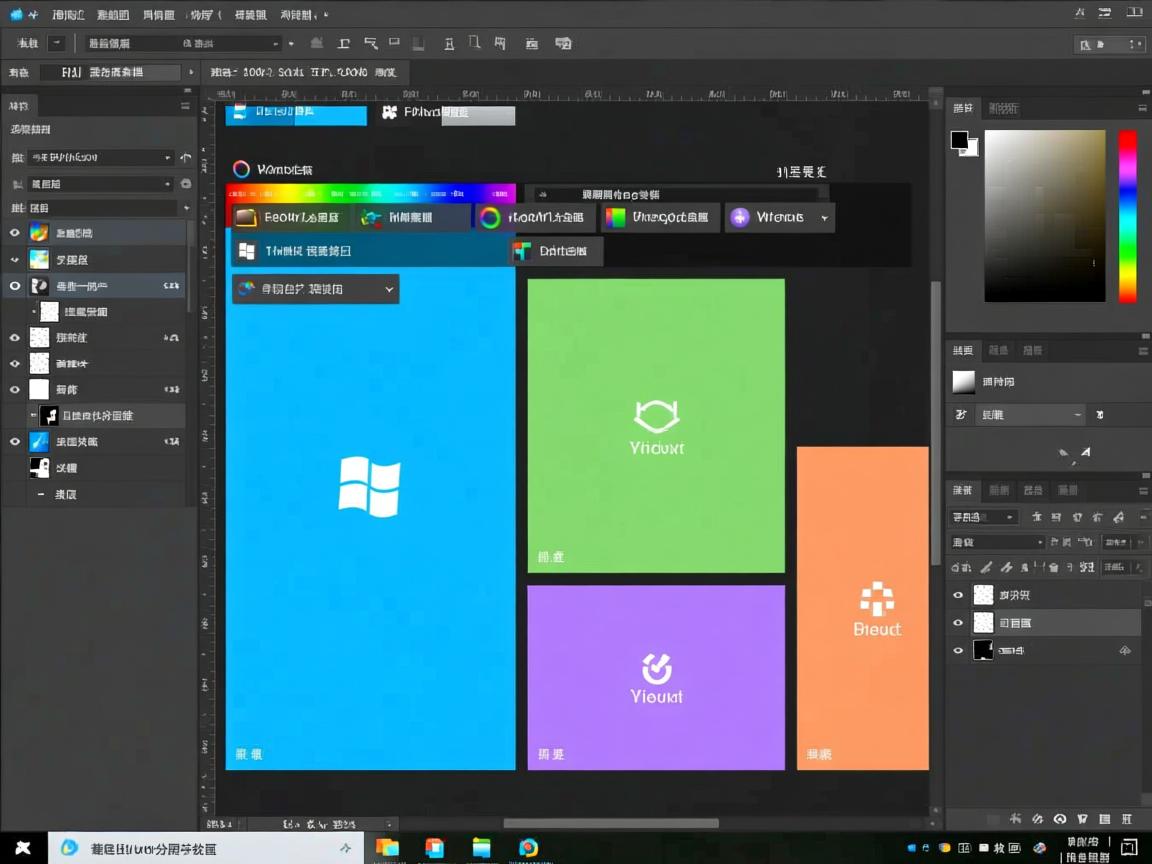The width and height of the screenshot is (1152, 864).
Task: Toggle eye icon of the first right-panel layer
Action: [958, 595]
